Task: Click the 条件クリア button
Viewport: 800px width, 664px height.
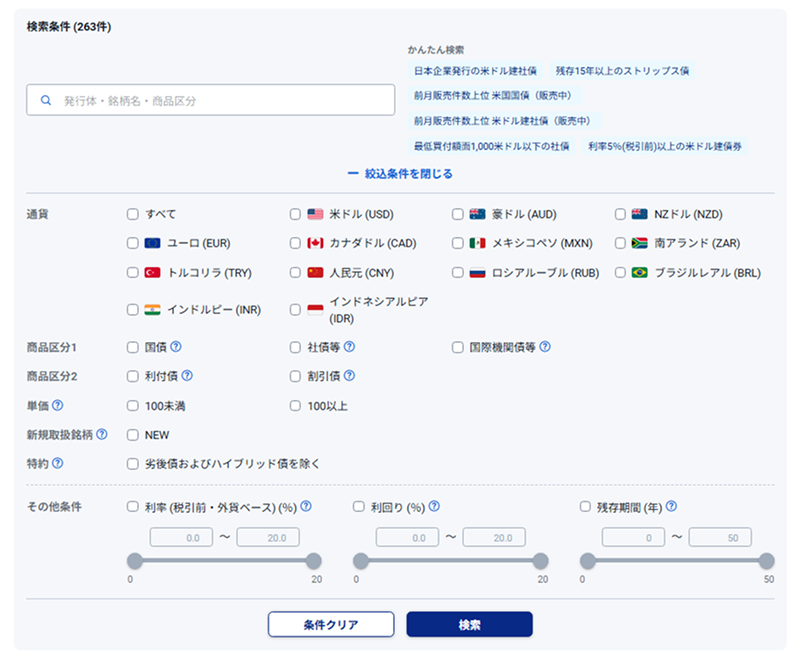Action: [330, 624]
